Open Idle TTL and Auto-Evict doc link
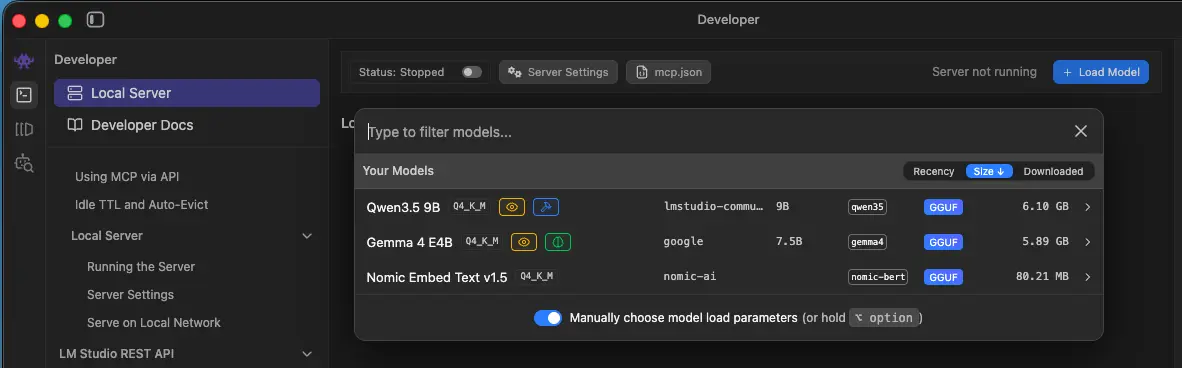This screenshot has width=1182, height=368. (x=142, y=204)
